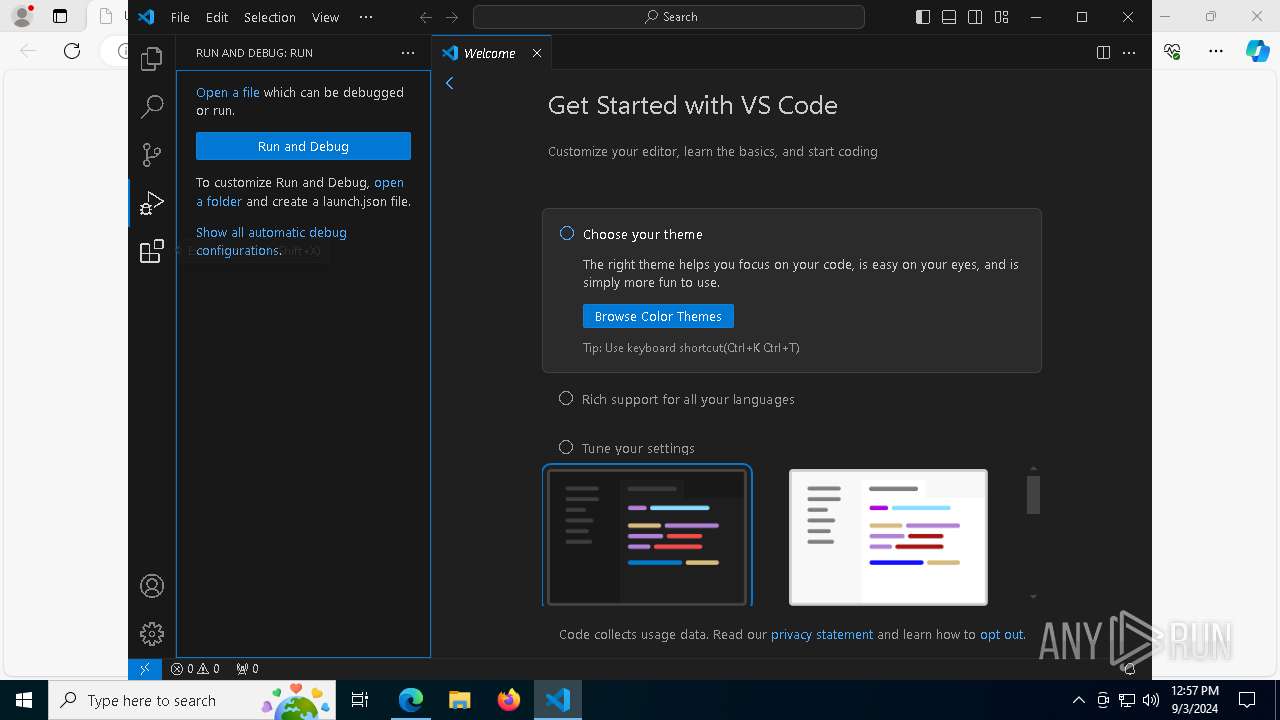Viewport: 1280px width, 720px height.
Task: Open the Search view in activity bar
Action: click(152, 107)
